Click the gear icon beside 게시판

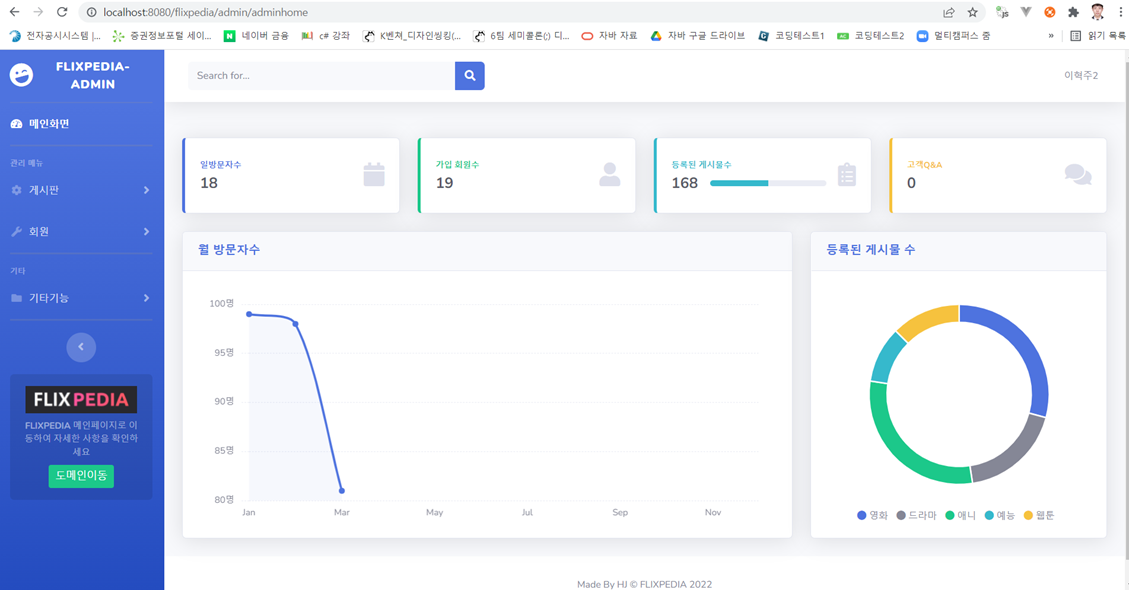coord(17,190)
